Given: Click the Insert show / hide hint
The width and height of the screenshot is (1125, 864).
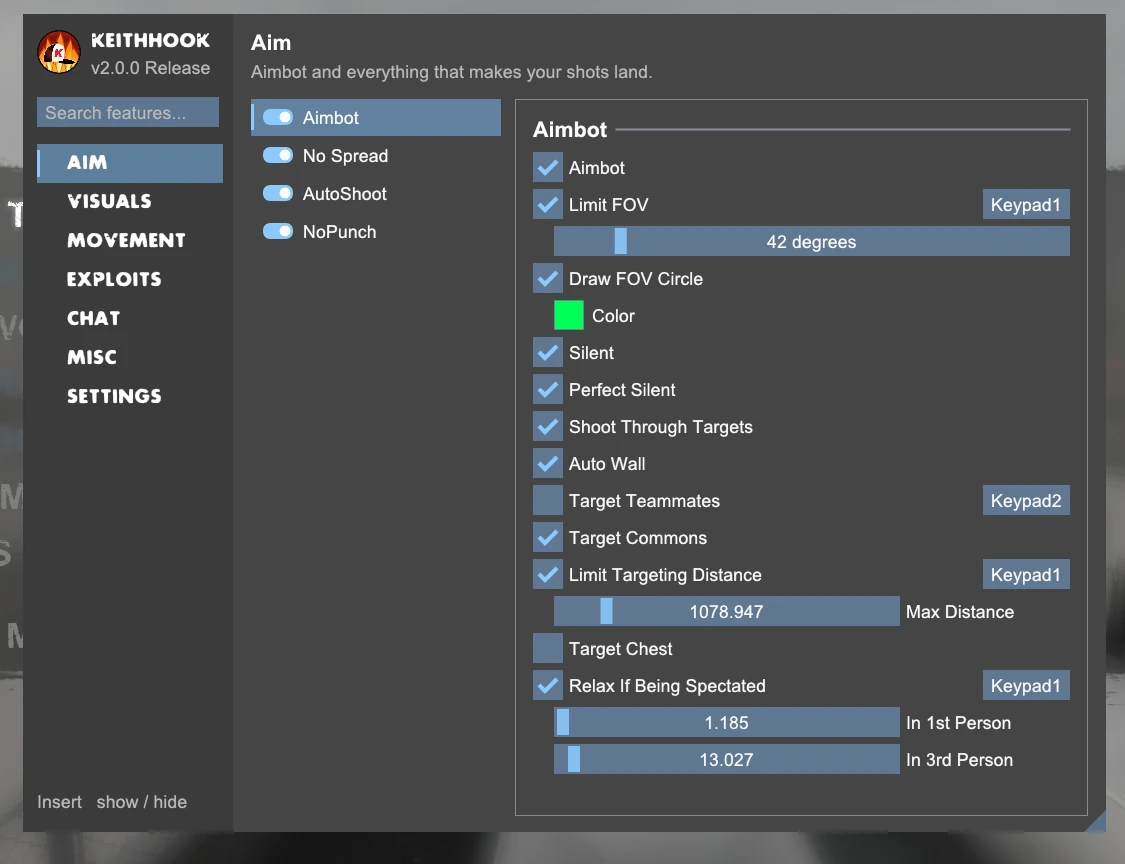Looking at the screenshot, I should (112, 802).
